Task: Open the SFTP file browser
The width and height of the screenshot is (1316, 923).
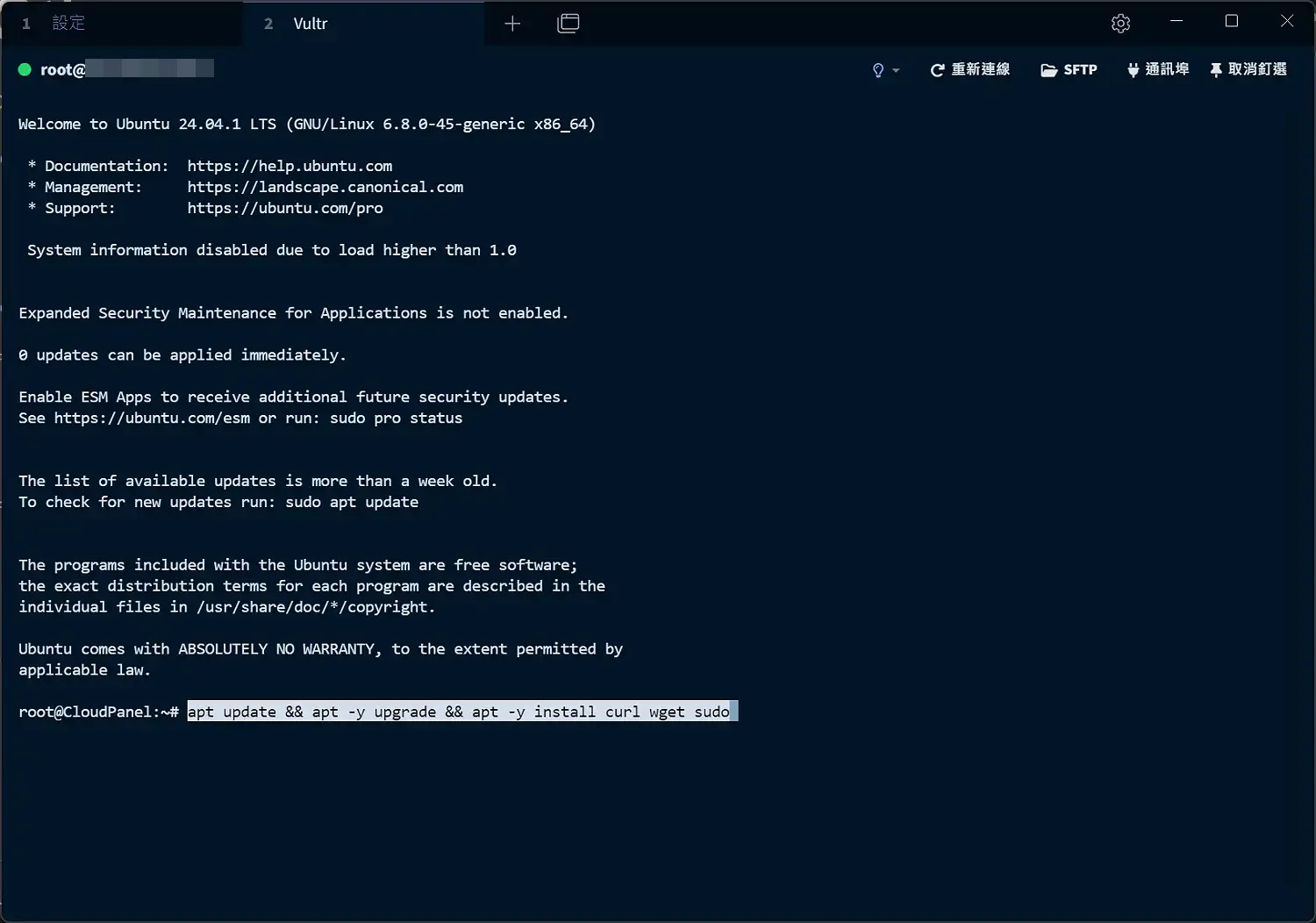Action: click(x=1069, y=69)
